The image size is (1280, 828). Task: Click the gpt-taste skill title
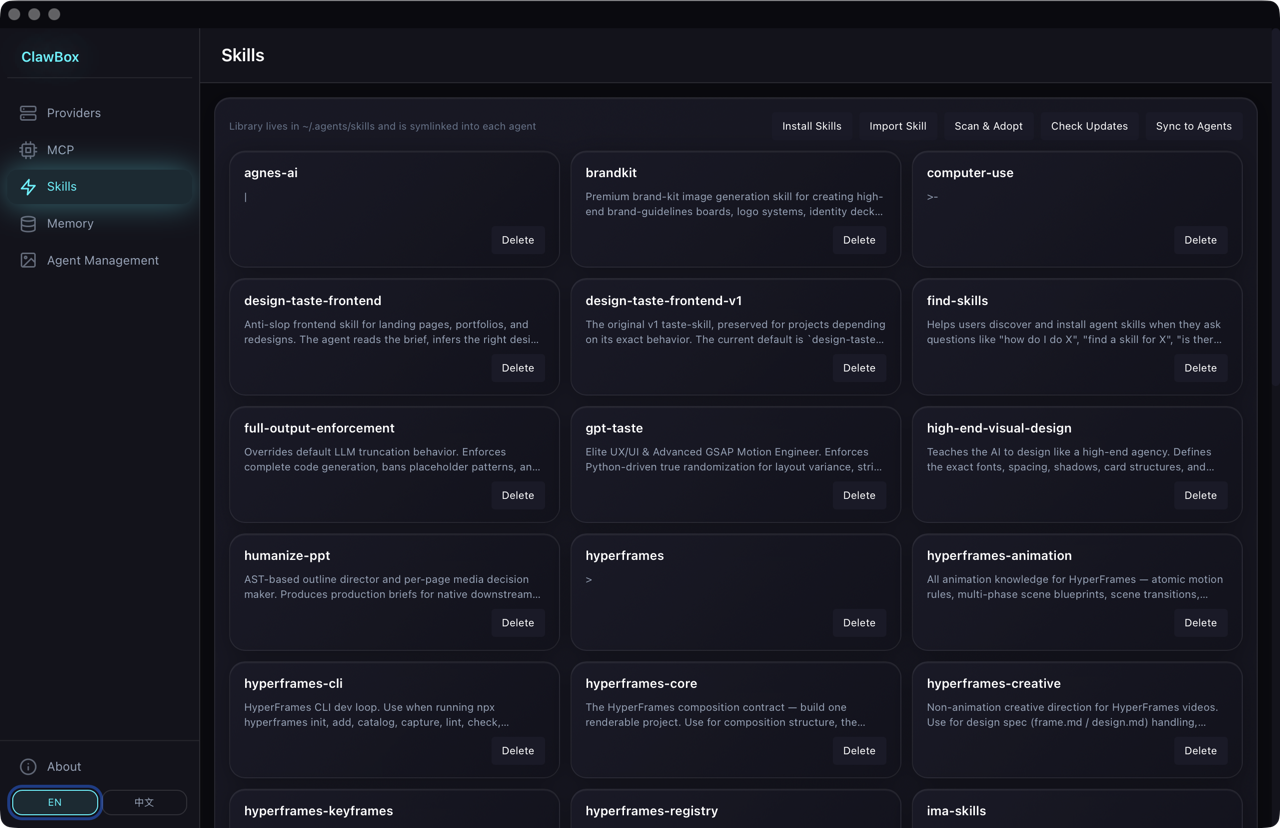(x=614, y=428)
